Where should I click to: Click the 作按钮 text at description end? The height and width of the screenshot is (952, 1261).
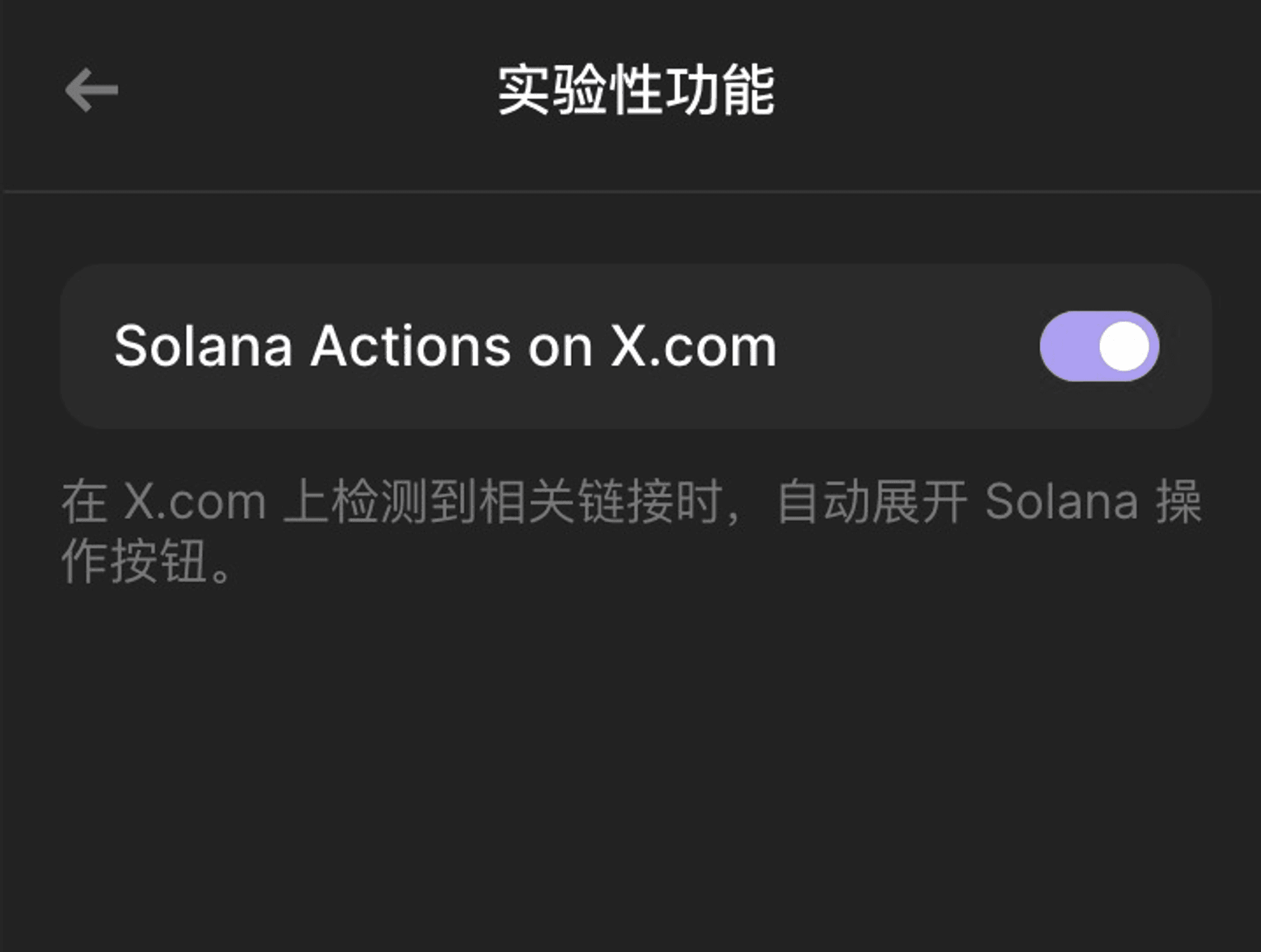(134, 561)
